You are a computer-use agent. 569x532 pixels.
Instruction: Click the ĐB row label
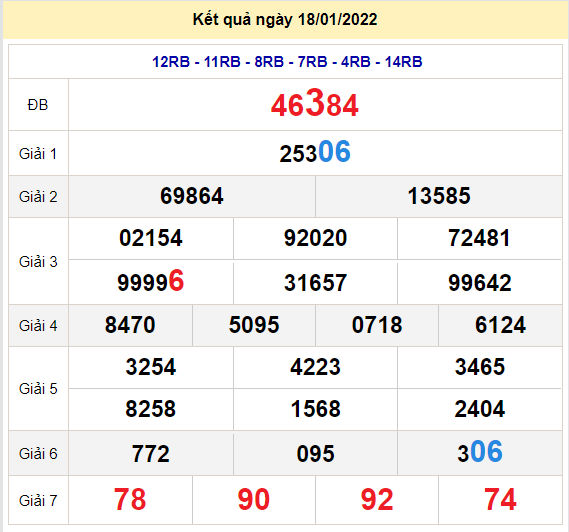coord(38,105)
